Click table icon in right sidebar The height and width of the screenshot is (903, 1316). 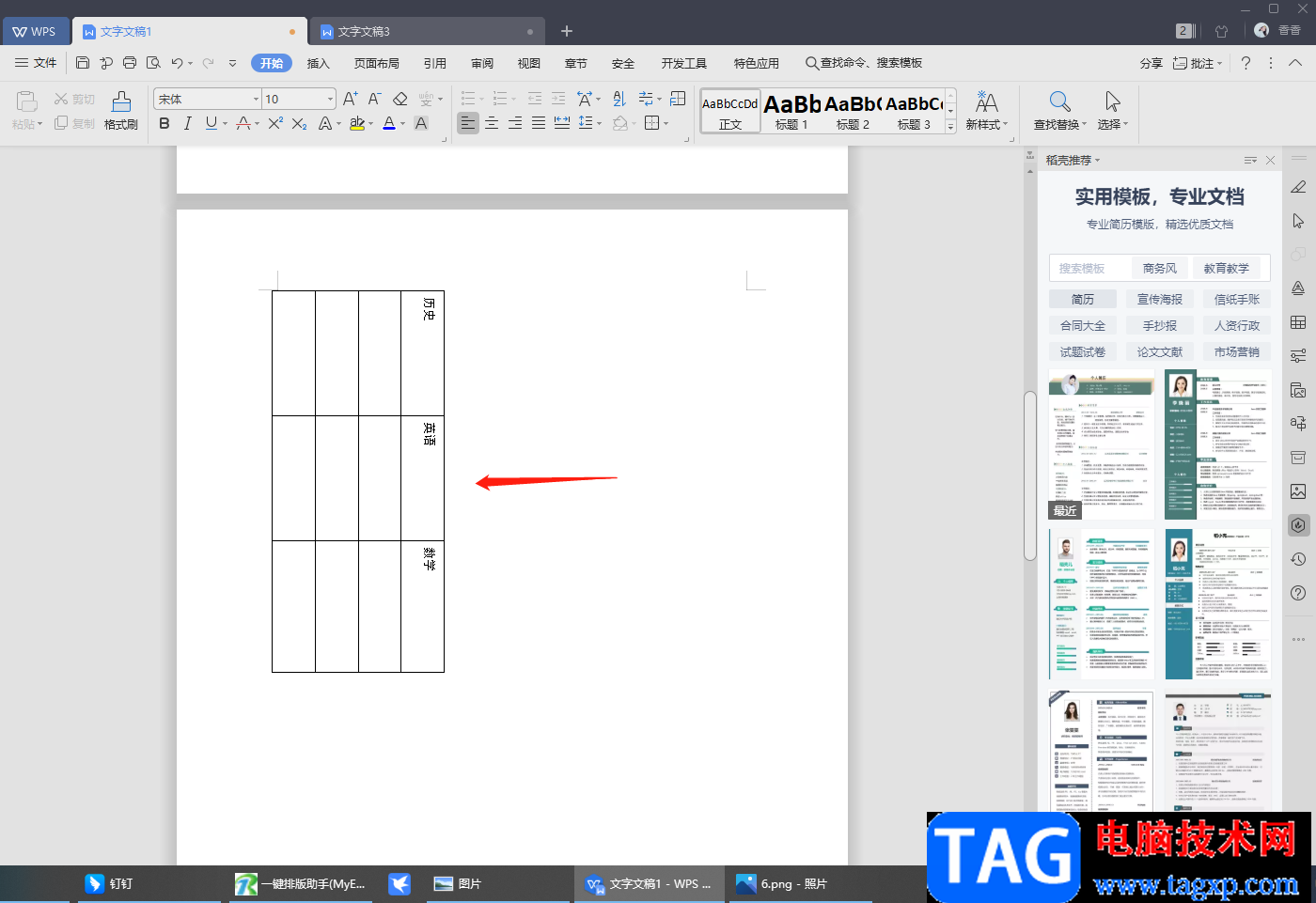coord(1298,322)
